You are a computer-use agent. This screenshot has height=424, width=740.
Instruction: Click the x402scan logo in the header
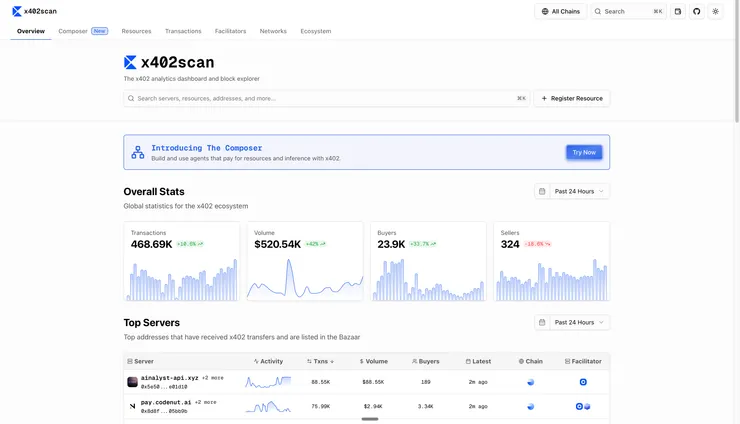(x=34, y=11)
